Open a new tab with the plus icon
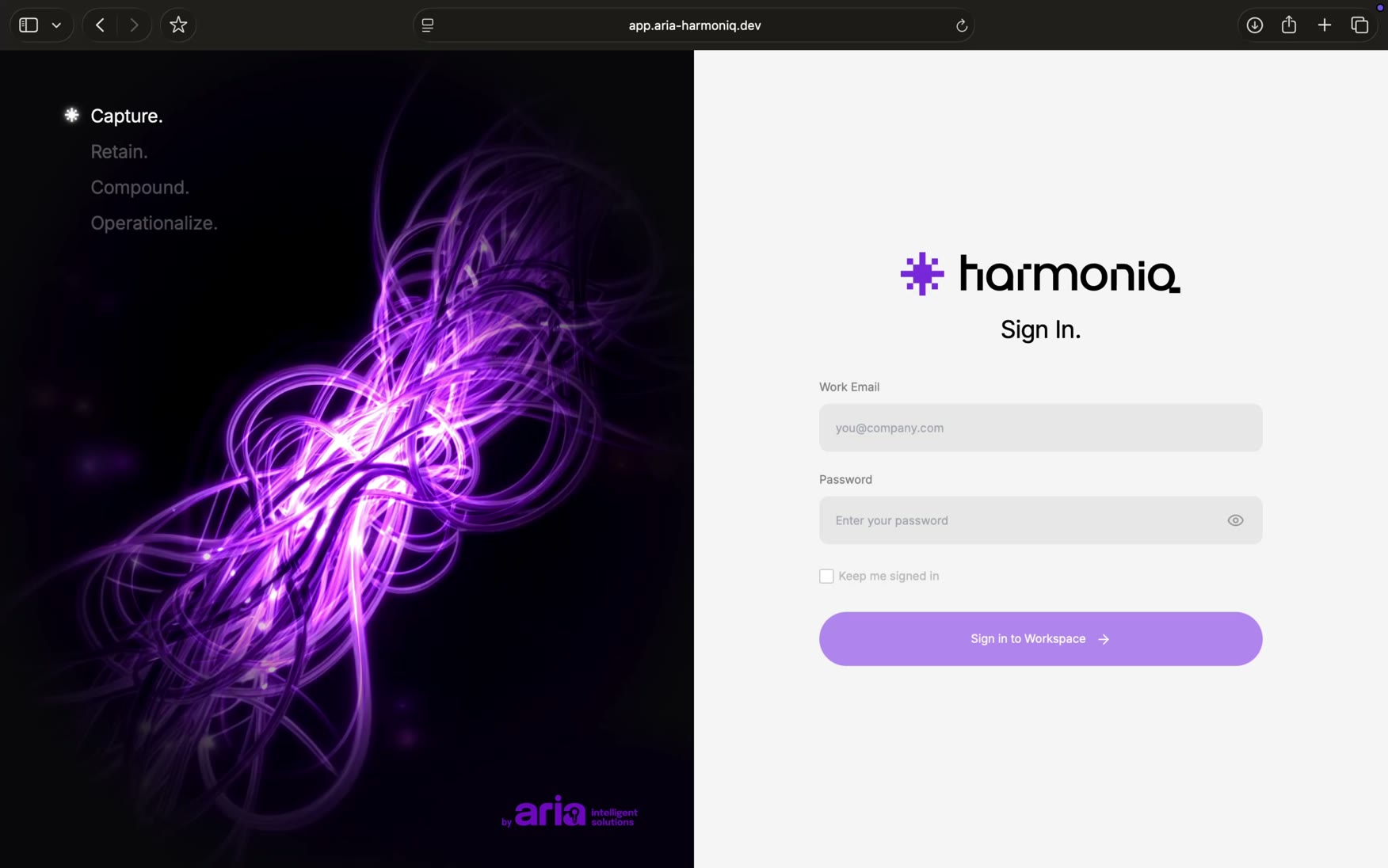 1324,25
